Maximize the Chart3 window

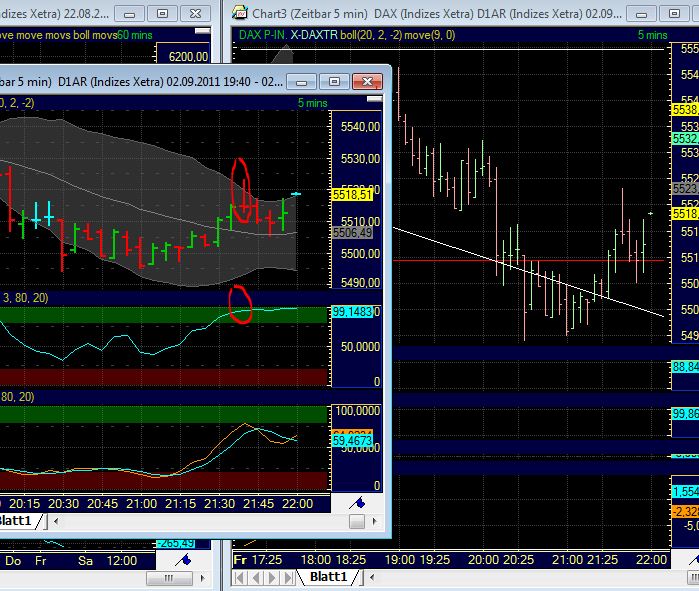674,14
